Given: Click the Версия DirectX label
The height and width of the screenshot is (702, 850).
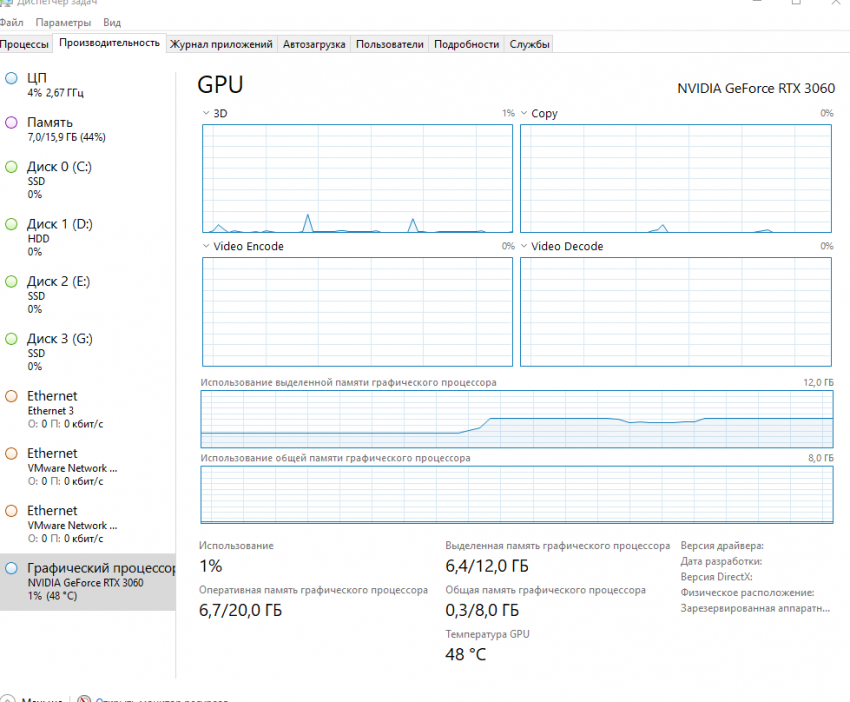Looking at the screenshot, I should pyautogui.click(x=717, y=577).
